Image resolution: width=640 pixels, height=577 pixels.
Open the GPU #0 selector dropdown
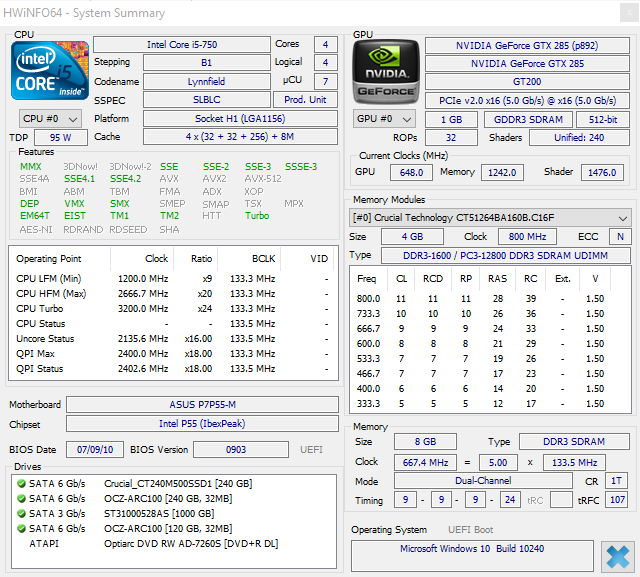(x=384, y=119)
